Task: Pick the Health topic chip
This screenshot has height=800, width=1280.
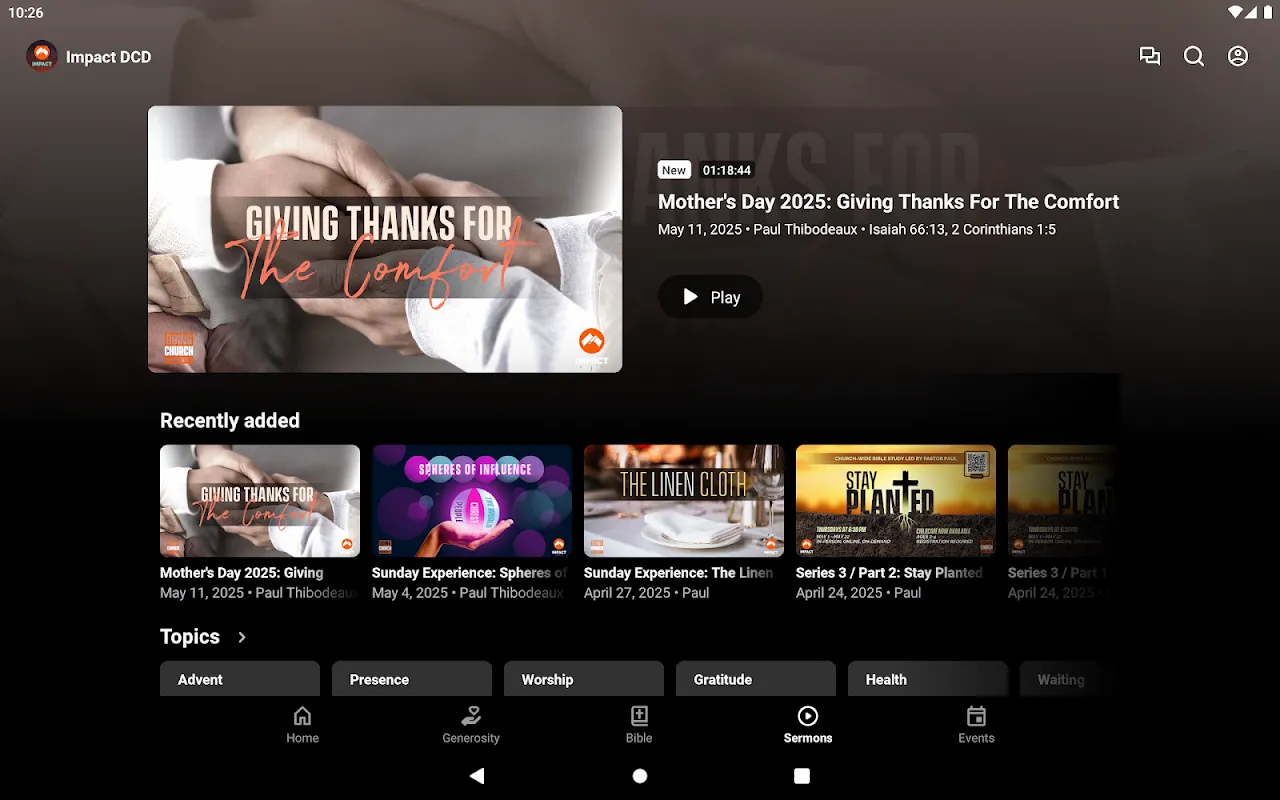Action: pos(928,679)
